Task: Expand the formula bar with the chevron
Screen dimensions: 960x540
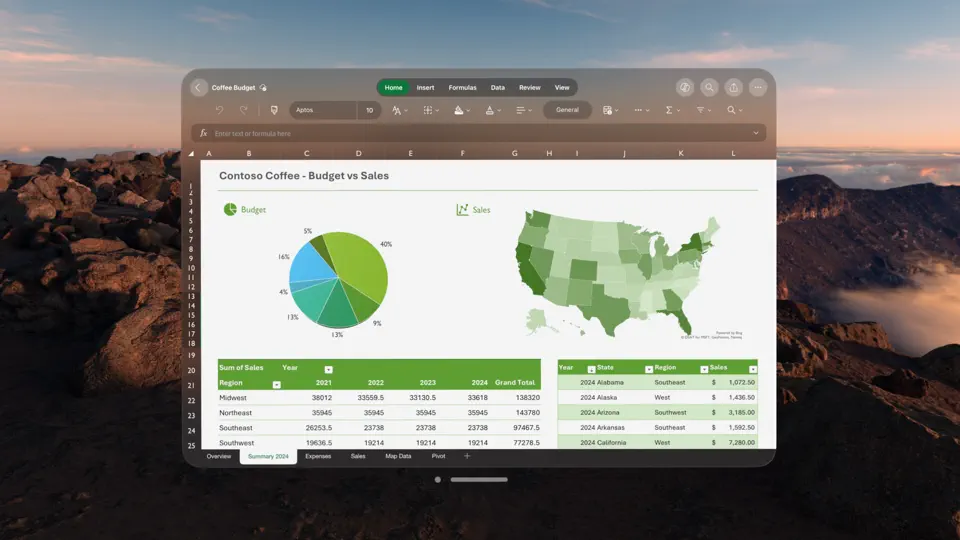Action: point(756,133)
